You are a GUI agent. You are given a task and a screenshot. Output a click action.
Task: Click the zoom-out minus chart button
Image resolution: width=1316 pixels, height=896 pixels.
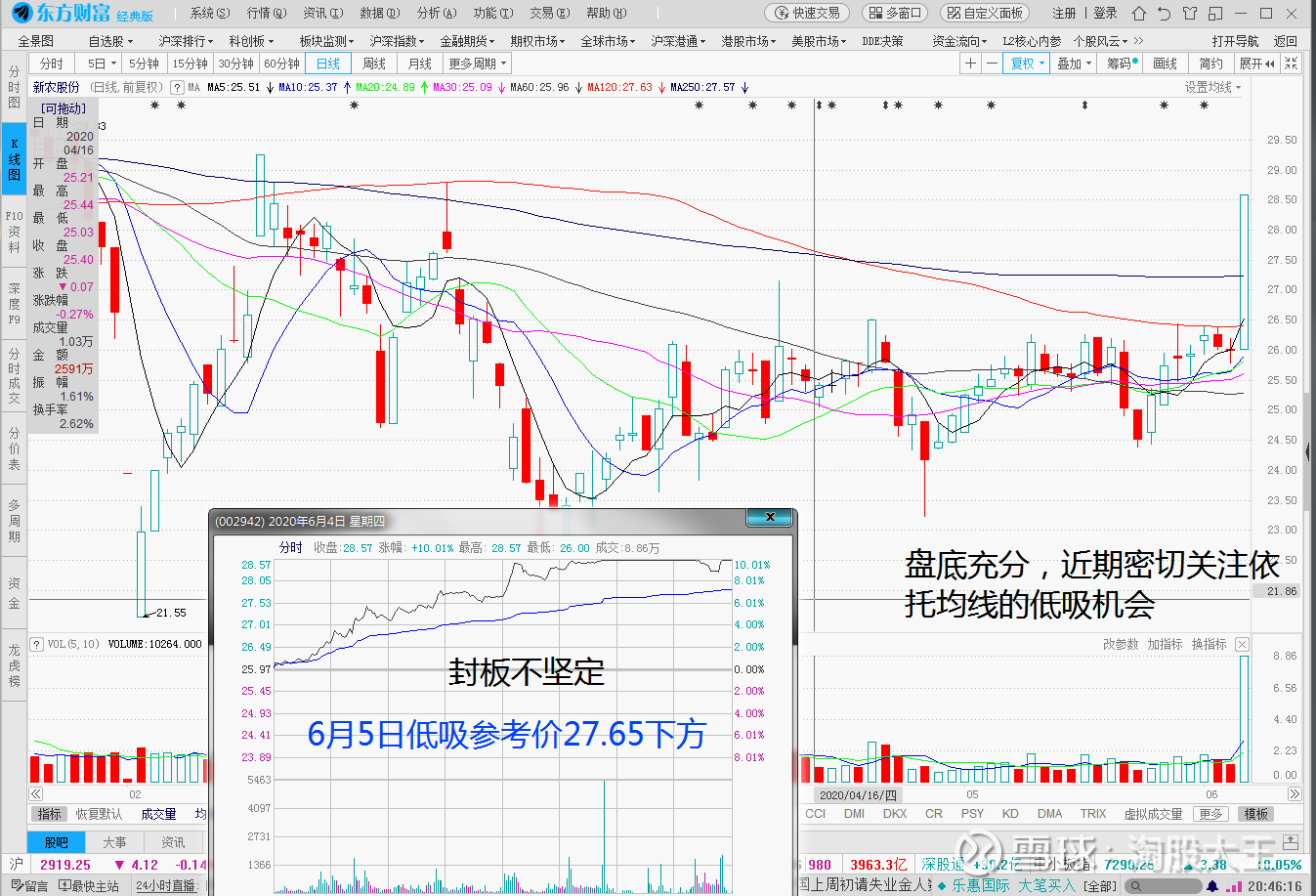992,64
